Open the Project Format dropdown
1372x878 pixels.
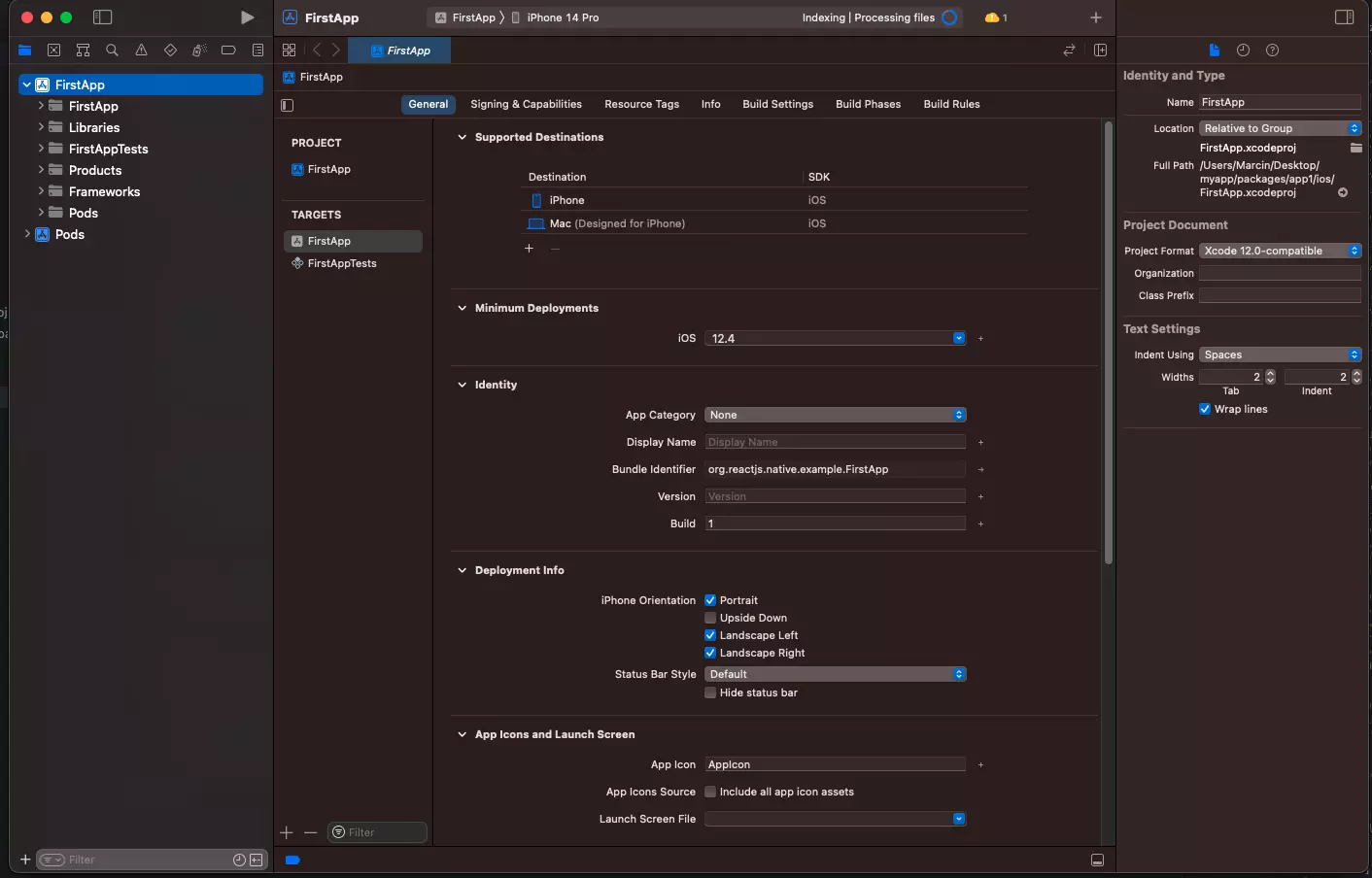click(1280, 251)
